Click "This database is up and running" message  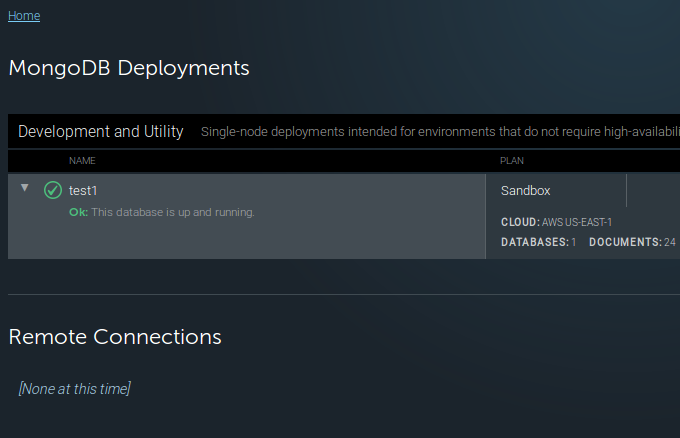(173, 212)
